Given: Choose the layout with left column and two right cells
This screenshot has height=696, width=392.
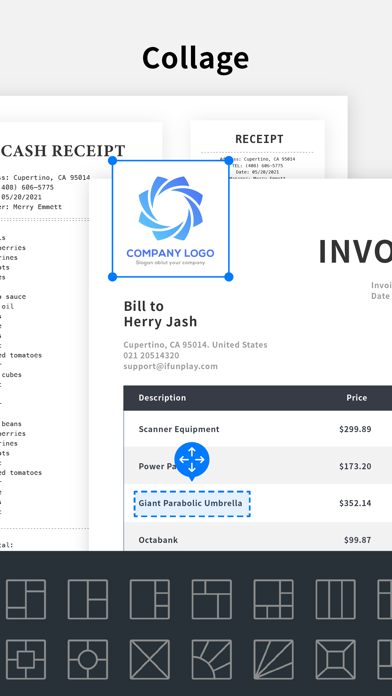Looking at the screenshot, I should (x=87, y=599).
